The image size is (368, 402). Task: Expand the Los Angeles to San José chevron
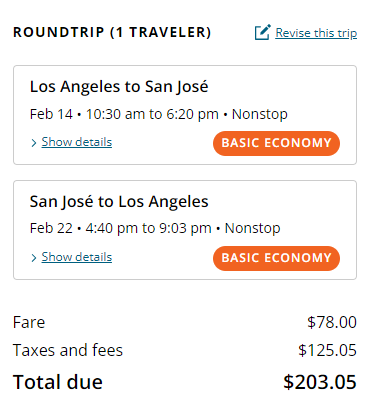34,143
